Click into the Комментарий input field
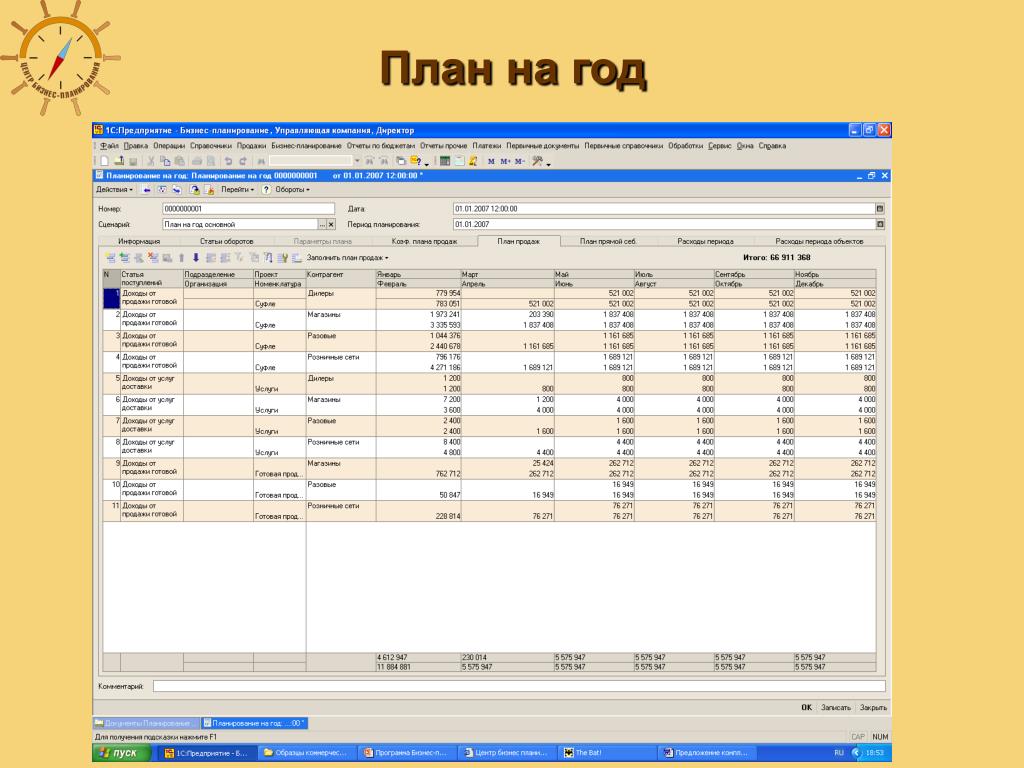 [519, 686]
